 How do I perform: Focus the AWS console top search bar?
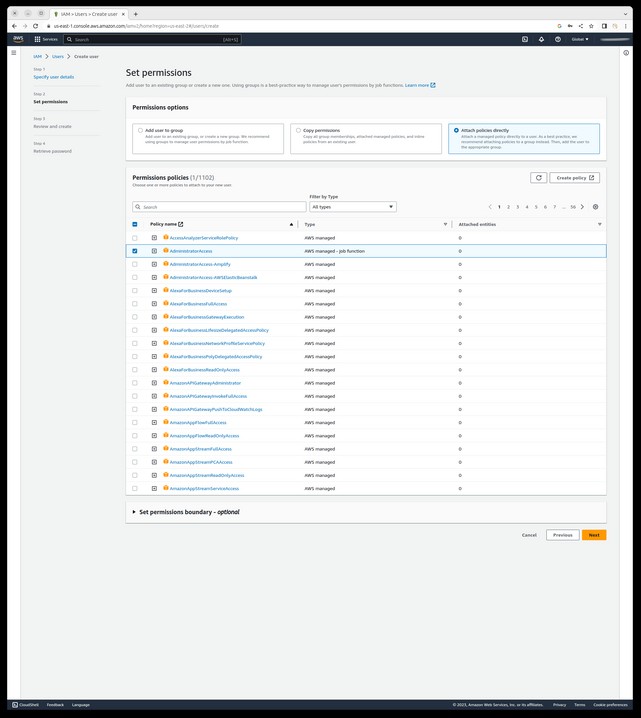pyautogui.click(x=152, y=39)
